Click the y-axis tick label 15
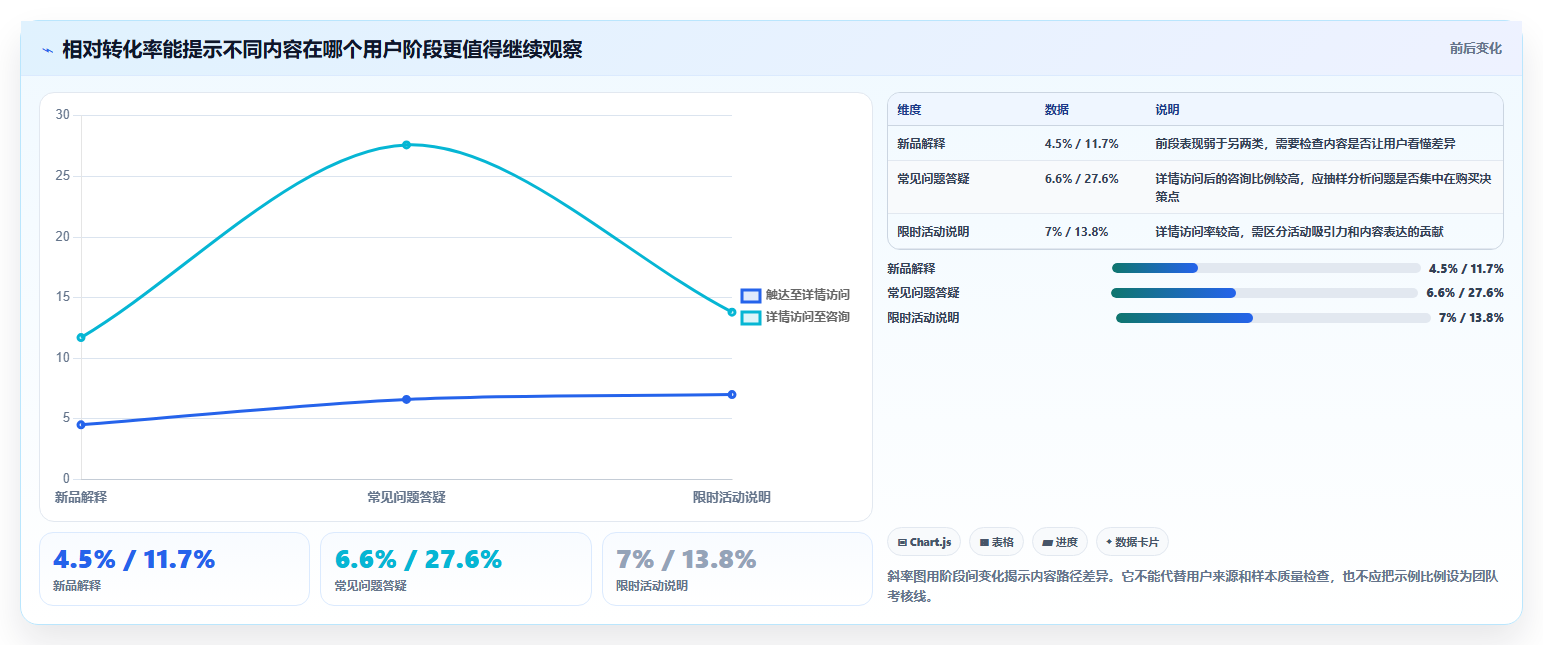 63,297
